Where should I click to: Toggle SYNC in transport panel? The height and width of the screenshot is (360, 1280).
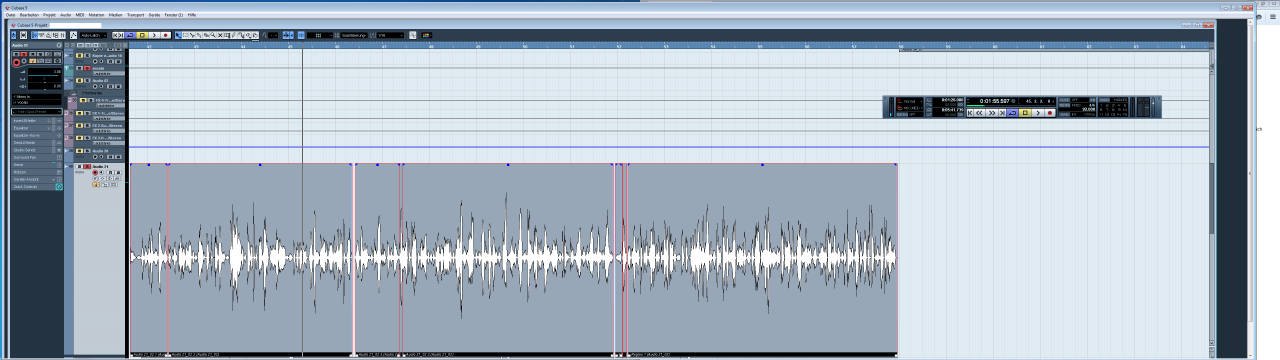click(1064, 114)
